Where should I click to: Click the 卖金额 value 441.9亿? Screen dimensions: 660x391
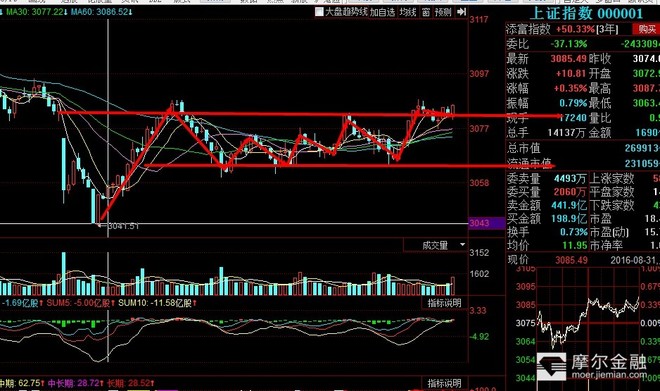click(x=569, y=205)
